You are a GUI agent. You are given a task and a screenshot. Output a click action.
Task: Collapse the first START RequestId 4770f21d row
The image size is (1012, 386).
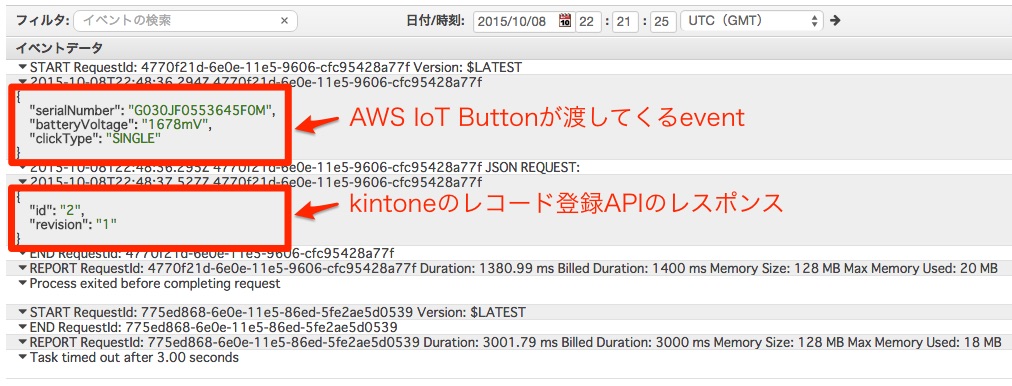pyautogui.click(x=23, y=67)
